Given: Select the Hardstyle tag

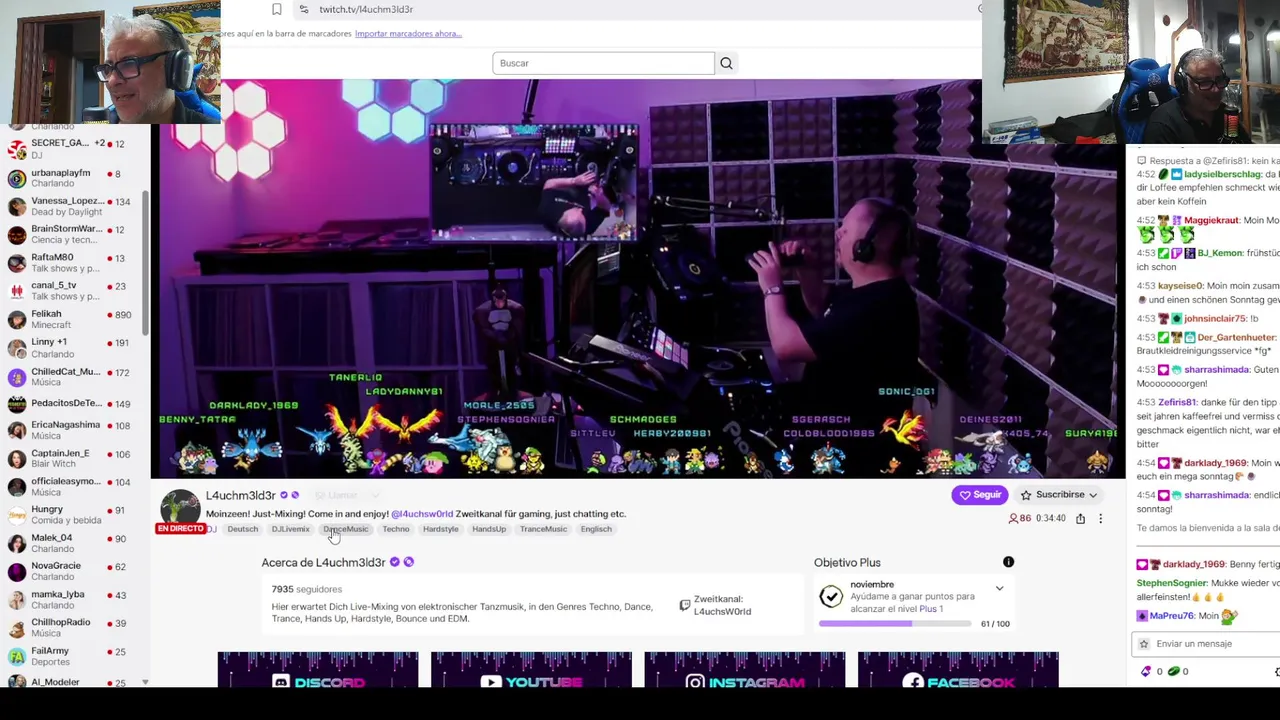Looking at the screenshot, I should coord(440,529).
